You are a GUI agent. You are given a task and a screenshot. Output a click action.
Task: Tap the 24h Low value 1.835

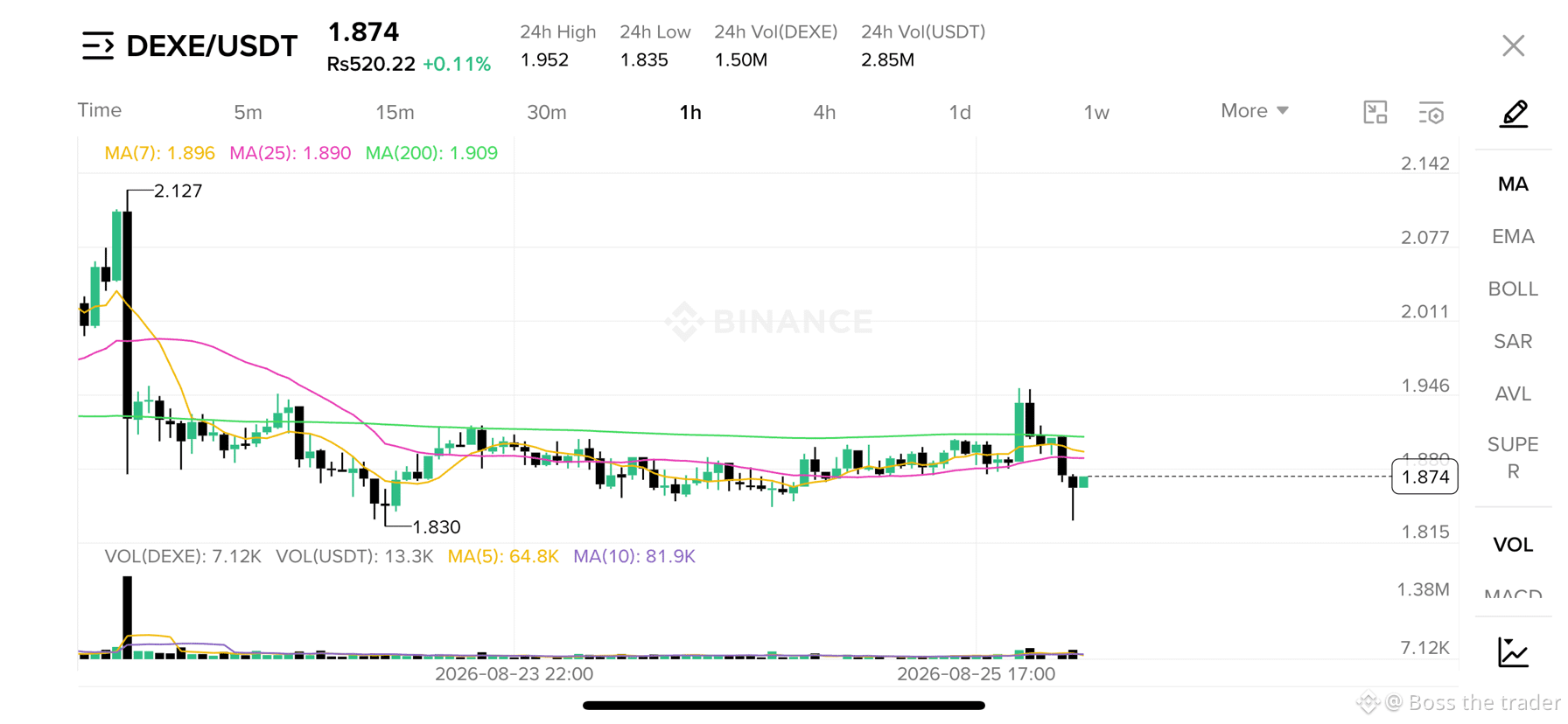[x=644, y=60]
